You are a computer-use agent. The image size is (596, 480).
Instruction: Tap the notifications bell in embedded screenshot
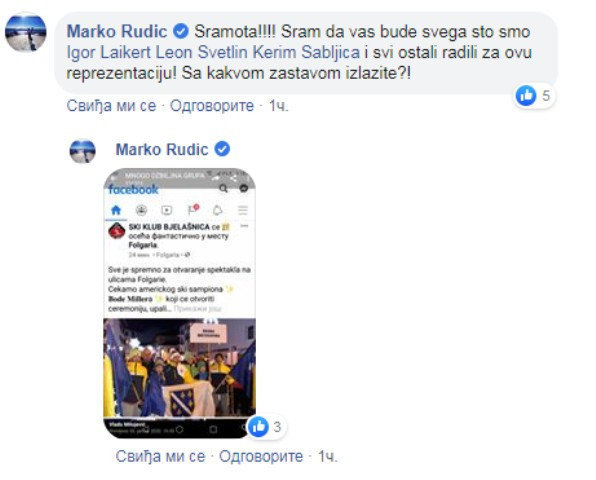click(x=217, y=210)
